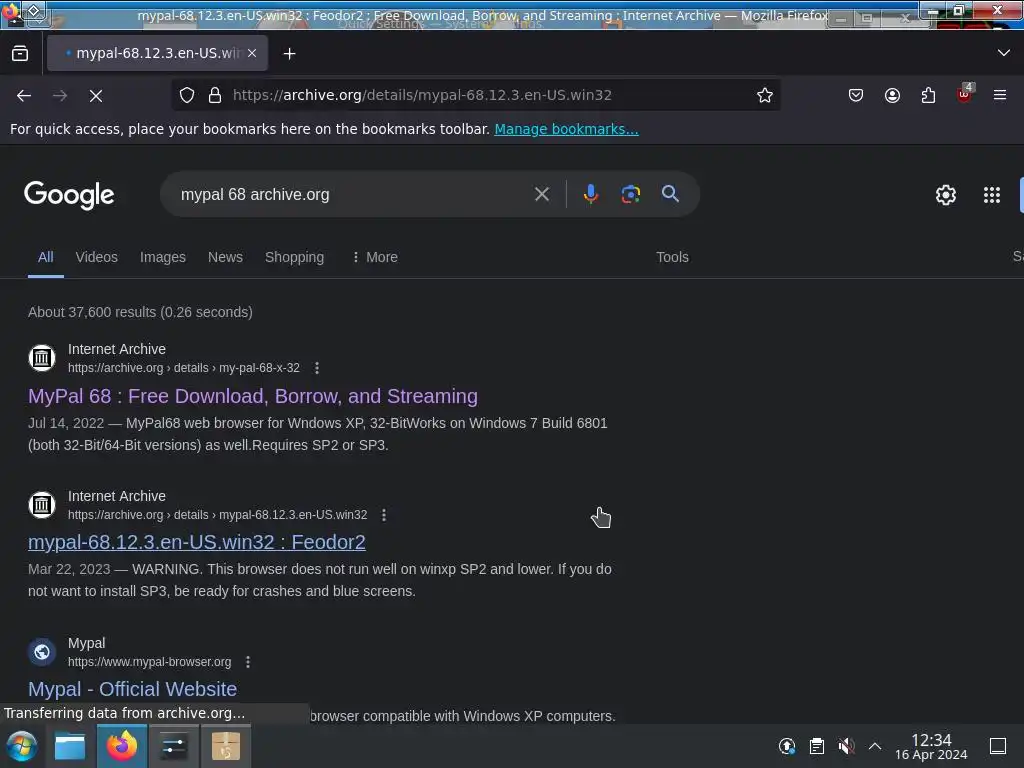Bookmark this page with the star

point(765,95)
